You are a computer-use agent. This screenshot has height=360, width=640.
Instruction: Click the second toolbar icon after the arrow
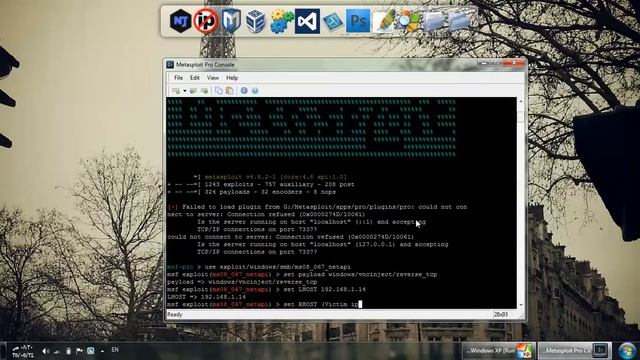coord(193,91)
